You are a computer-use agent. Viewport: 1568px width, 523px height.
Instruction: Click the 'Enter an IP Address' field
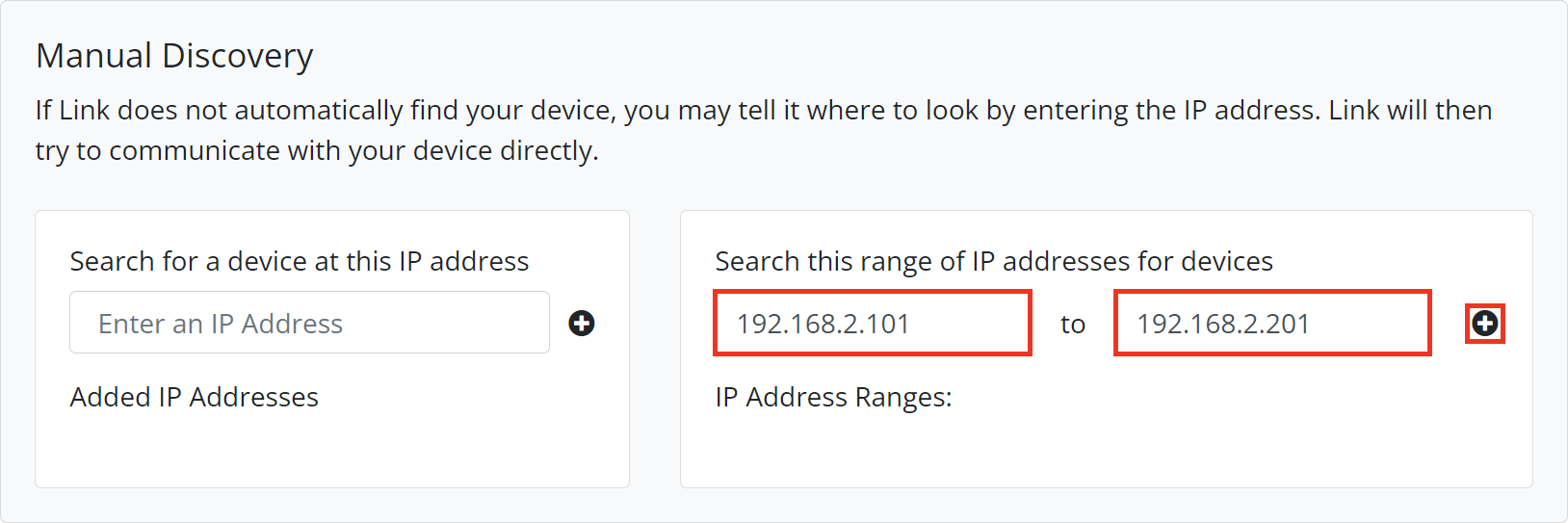(309, 324)
